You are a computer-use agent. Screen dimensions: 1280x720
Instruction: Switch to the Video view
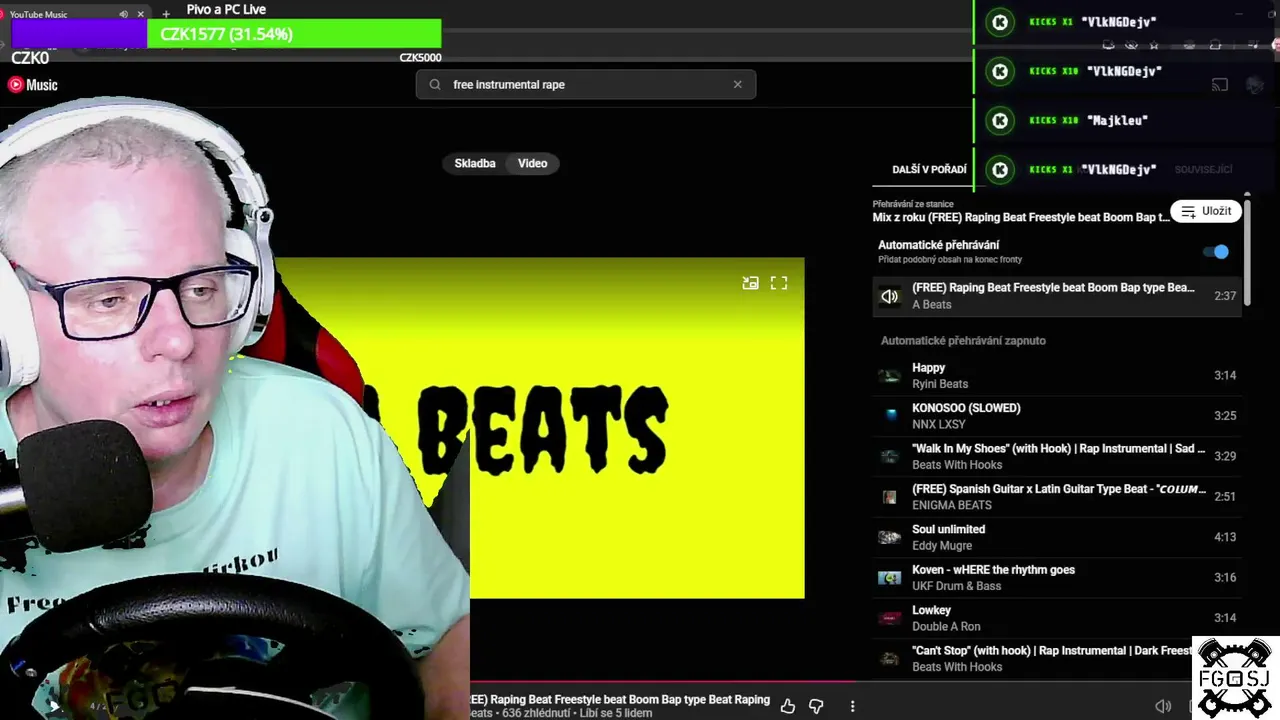pyautogui.click(x=533, y=163)
